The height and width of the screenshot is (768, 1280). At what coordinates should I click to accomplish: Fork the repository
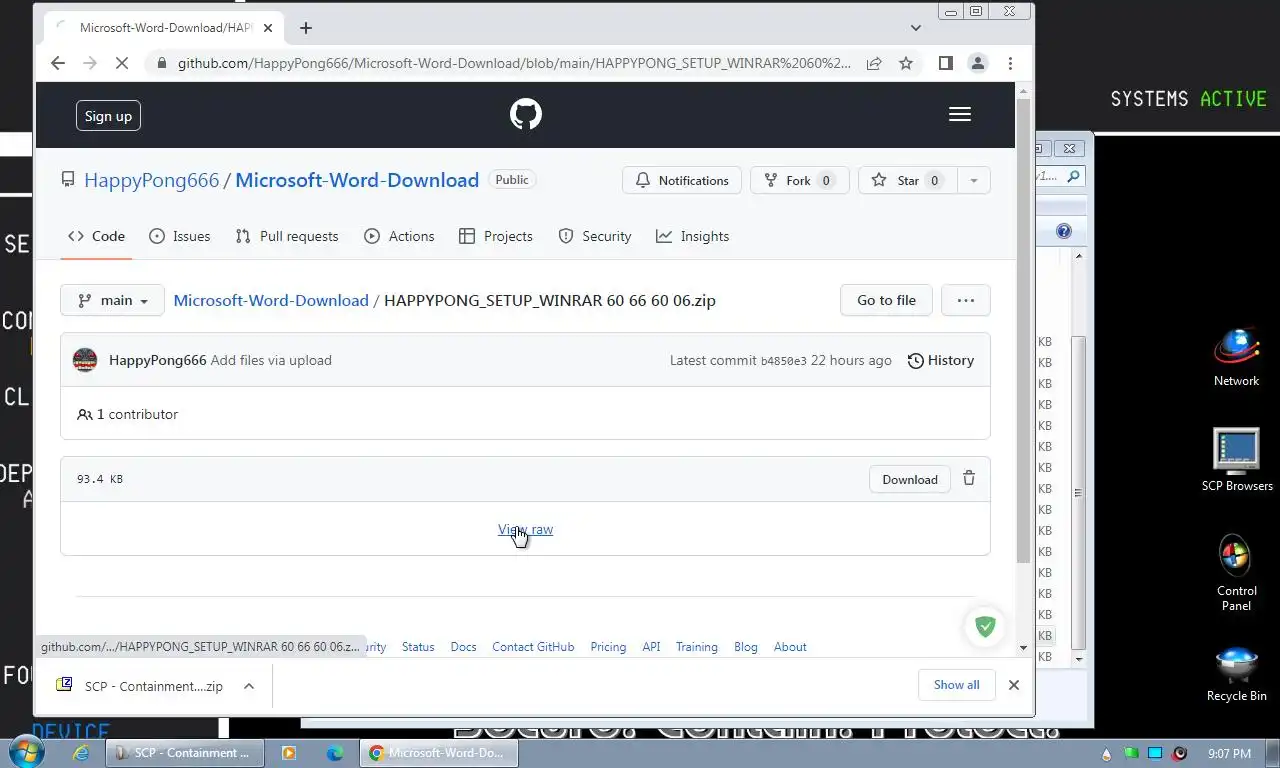(799, 180)
